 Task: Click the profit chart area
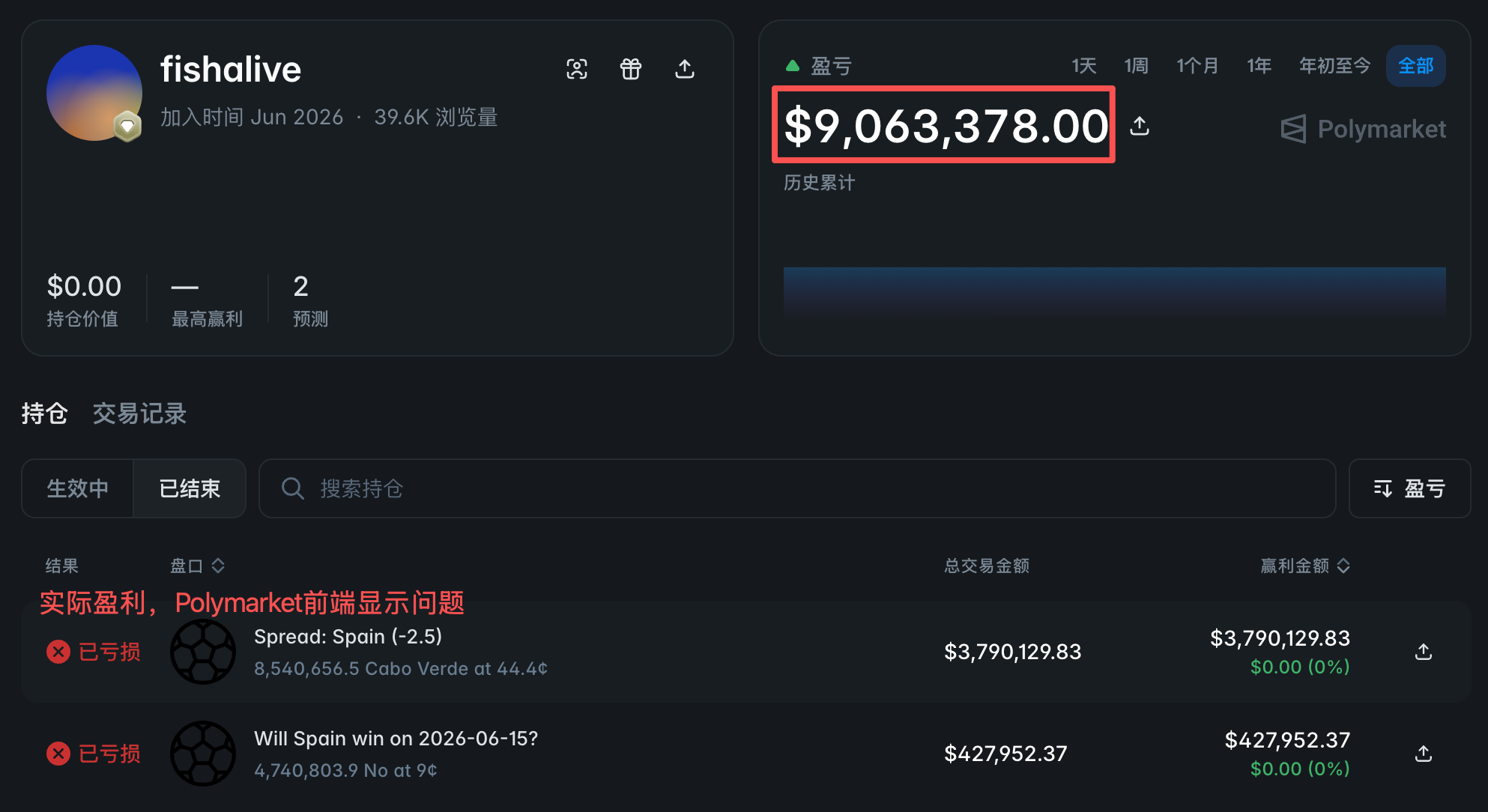click(x=1115, y=292)
